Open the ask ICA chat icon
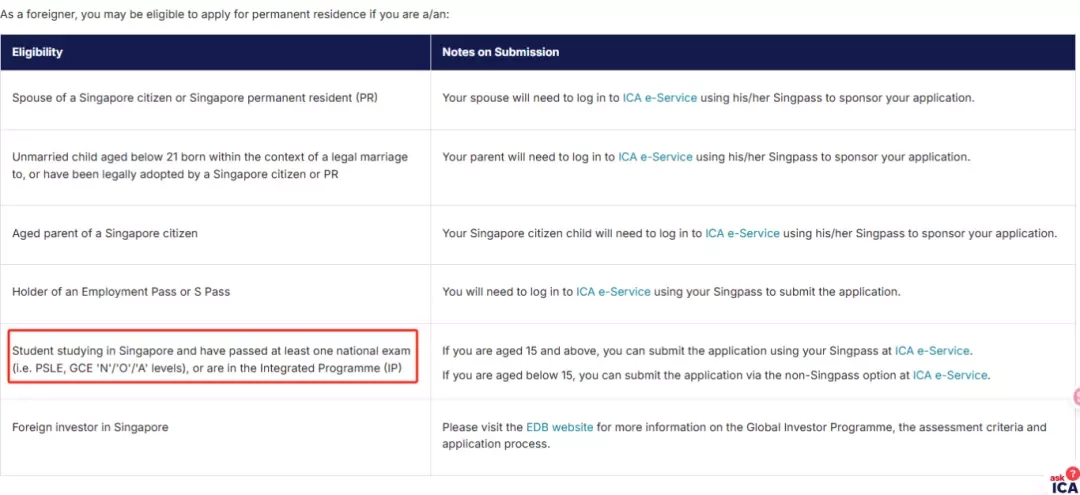This screenshot has height=495, width=1080. (1064, 480)
